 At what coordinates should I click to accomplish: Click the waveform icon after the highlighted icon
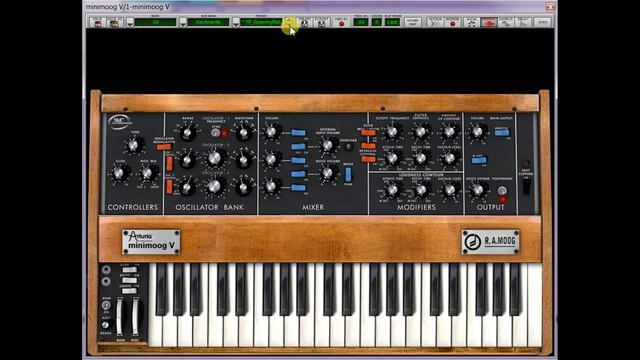point(506,23)
